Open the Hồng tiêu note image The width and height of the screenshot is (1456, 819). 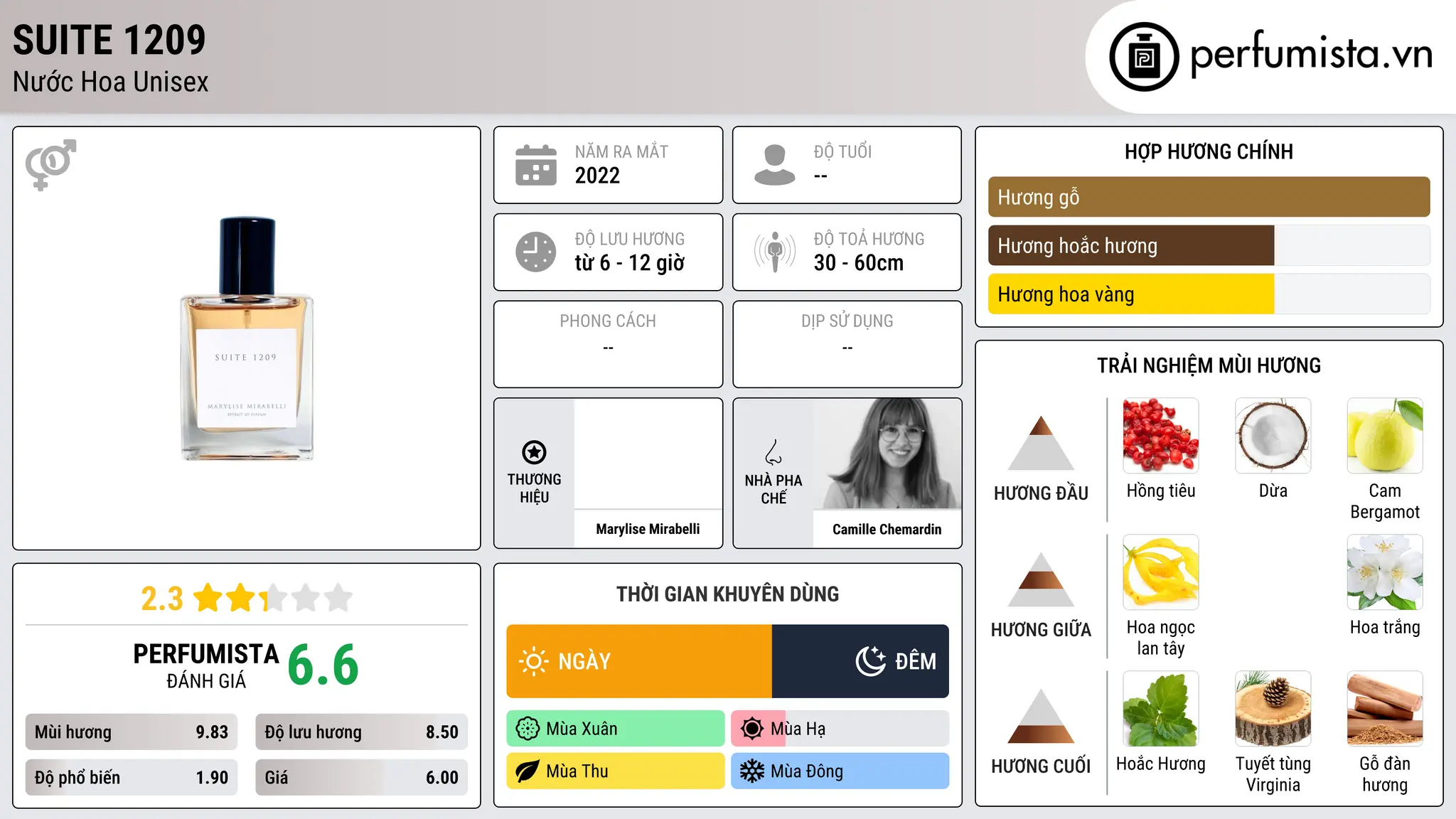(x=1161, y=436)
